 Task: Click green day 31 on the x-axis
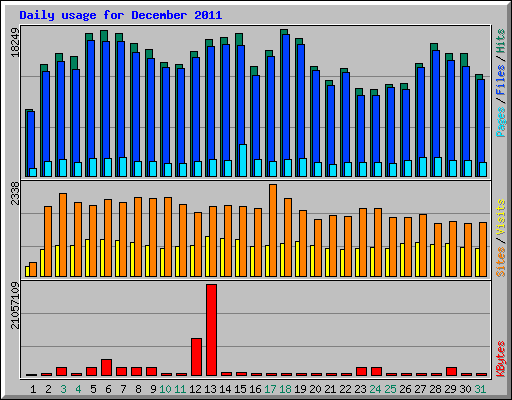coord(480,389)
